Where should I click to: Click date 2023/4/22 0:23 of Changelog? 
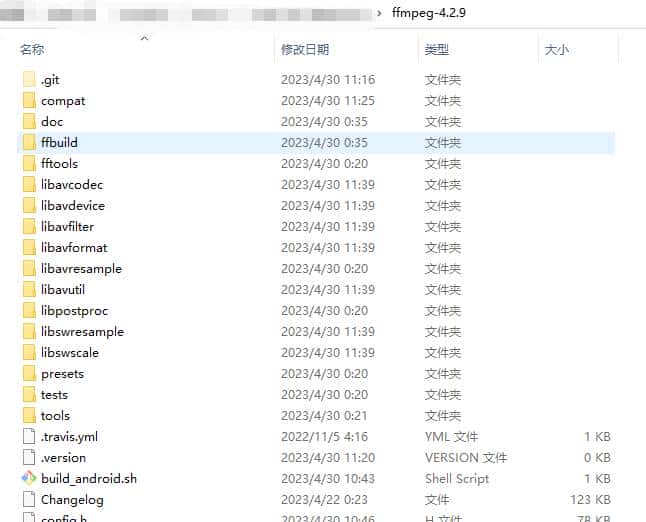[x=324, y=500]
